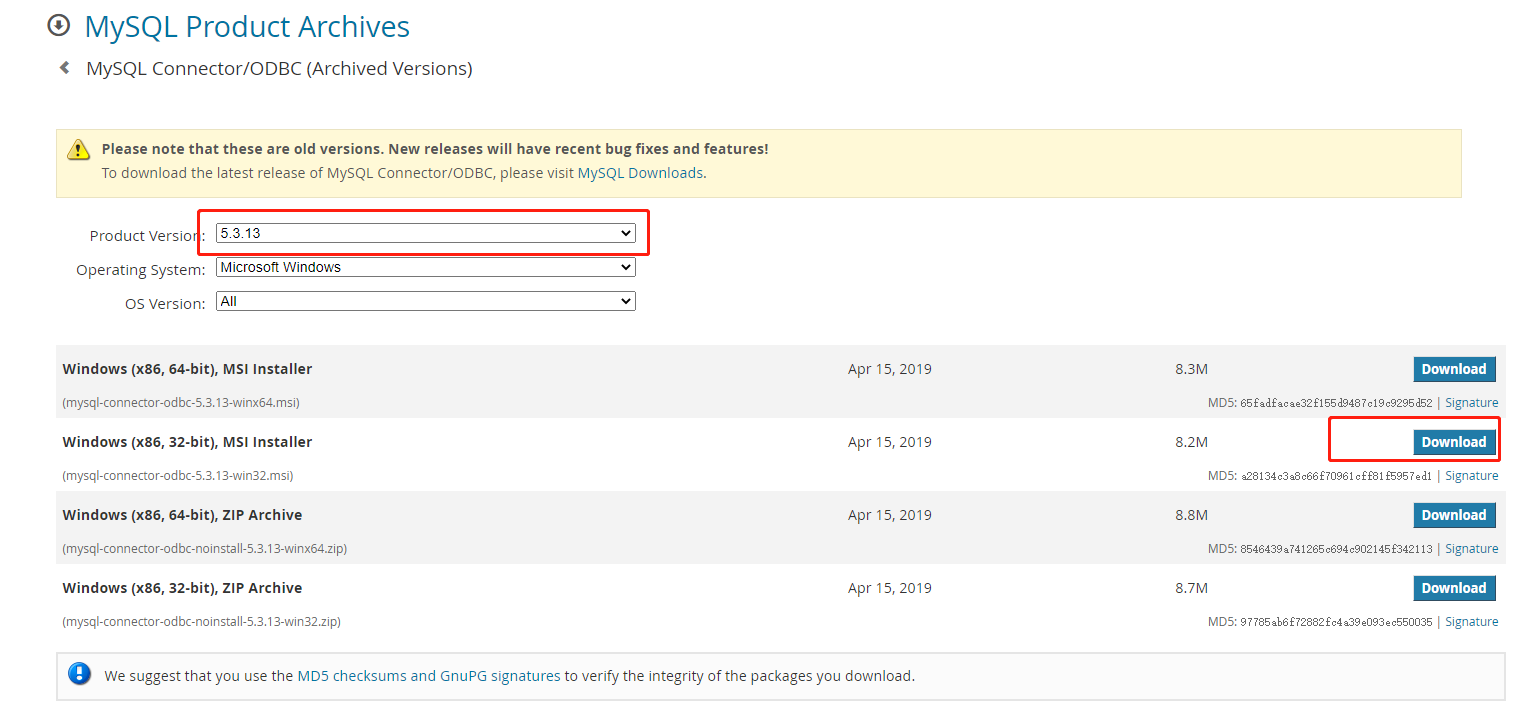1516x713 pixels.
Task: Click filename mysql-connector-odbc-noinstall-5.3.13-winx64.zip
Action: 205,549
